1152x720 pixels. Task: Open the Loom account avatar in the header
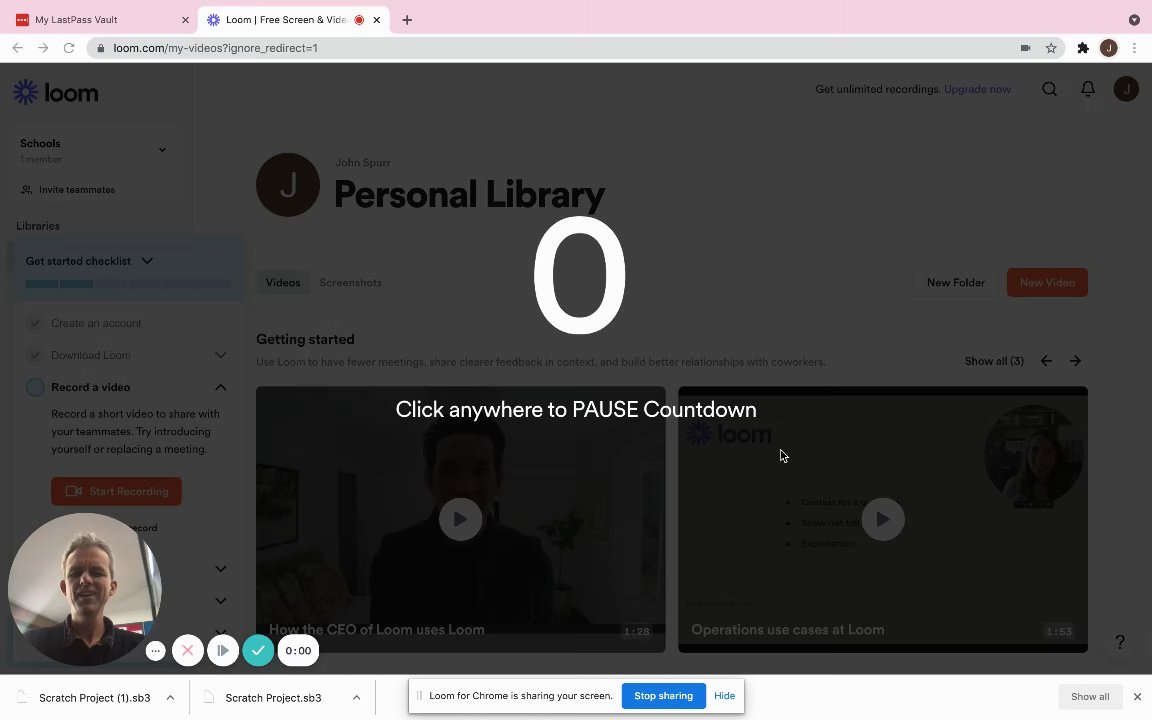1126,89
